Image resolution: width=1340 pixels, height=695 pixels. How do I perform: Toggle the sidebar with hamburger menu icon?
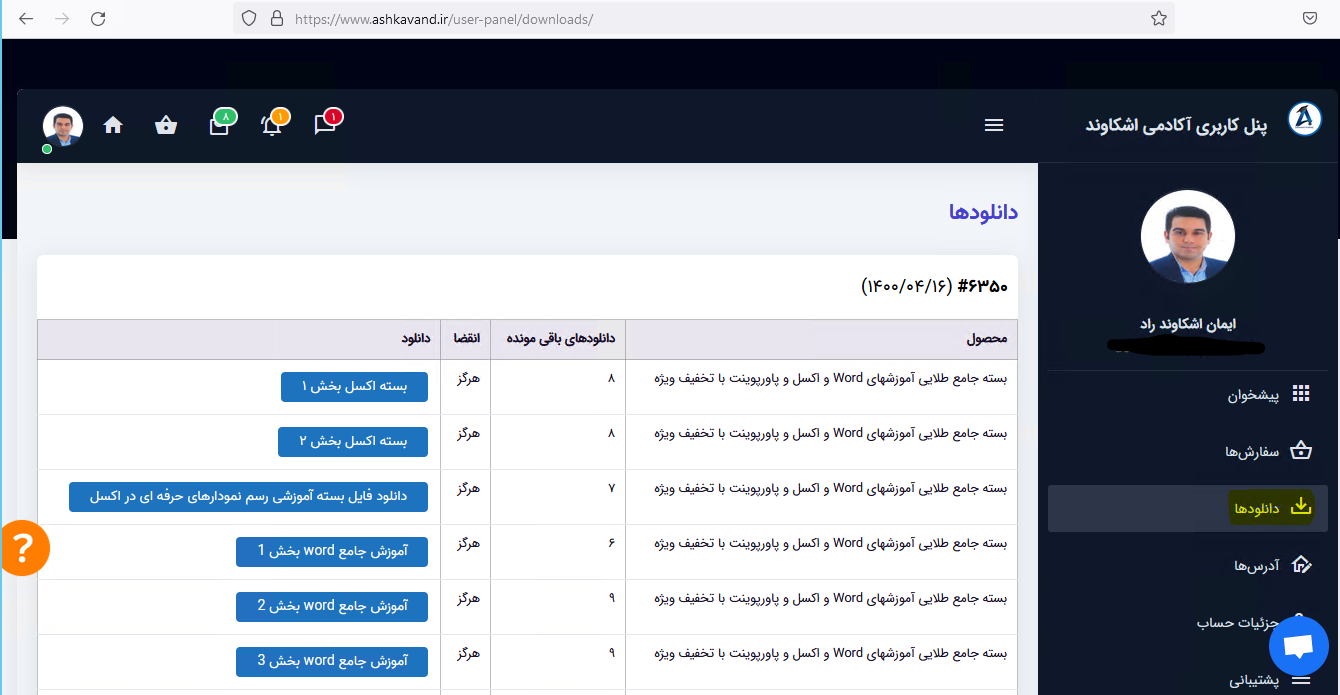tap(994, 125)
